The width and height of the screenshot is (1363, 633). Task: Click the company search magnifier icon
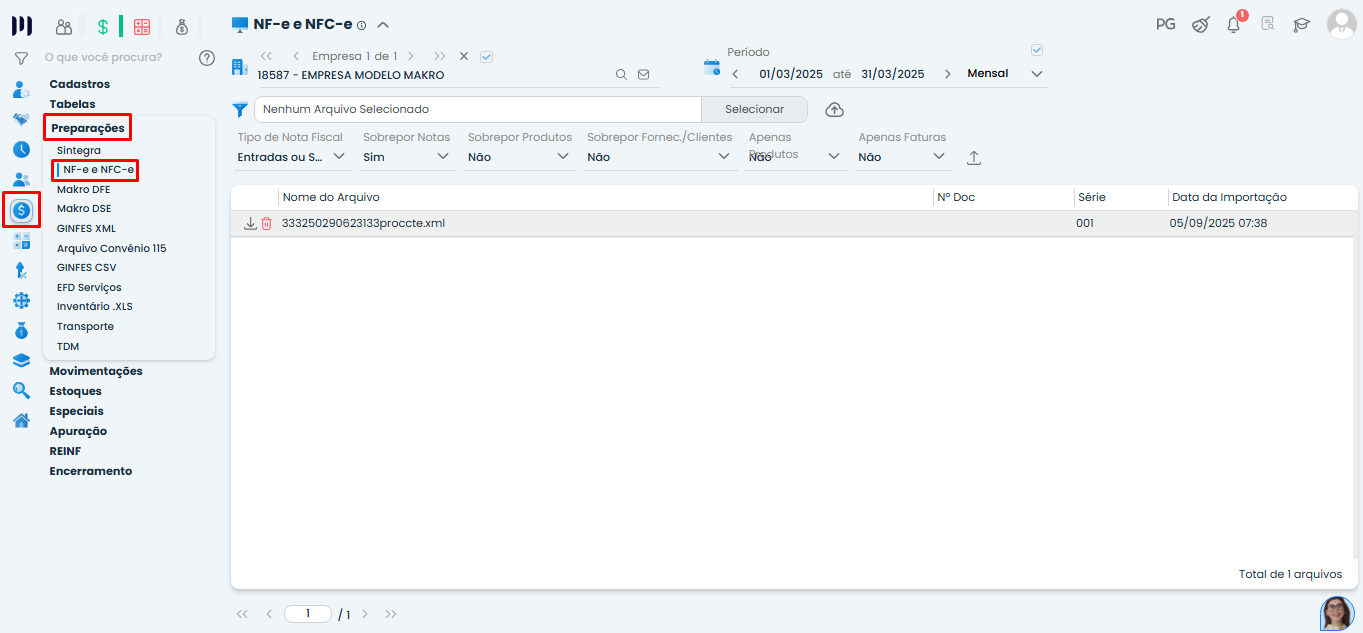coord(621,74)
